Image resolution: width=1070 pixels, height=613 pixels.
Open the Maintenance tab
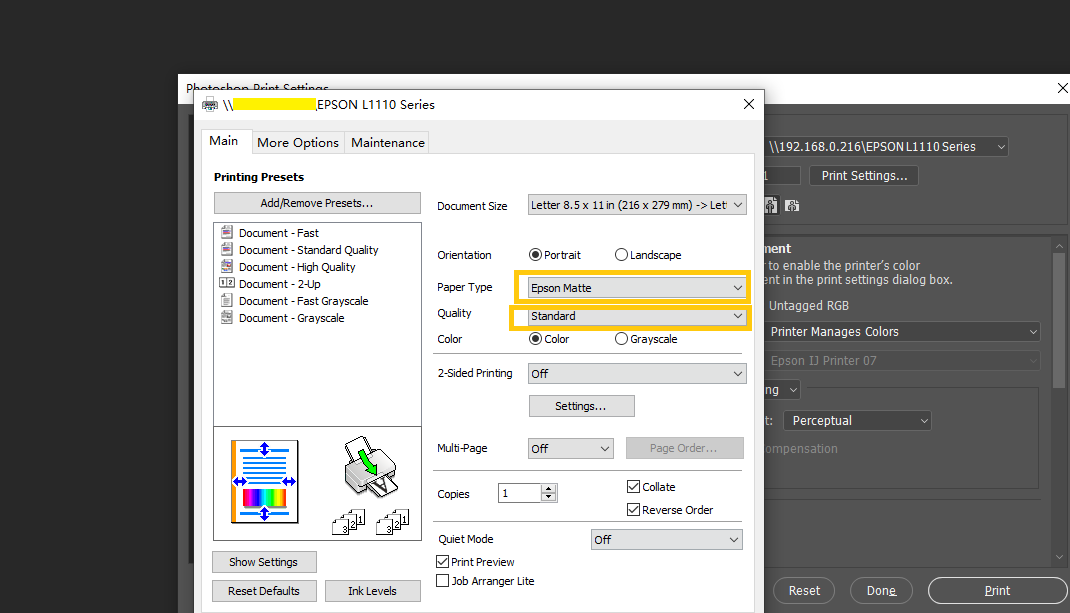coord(388,143)
